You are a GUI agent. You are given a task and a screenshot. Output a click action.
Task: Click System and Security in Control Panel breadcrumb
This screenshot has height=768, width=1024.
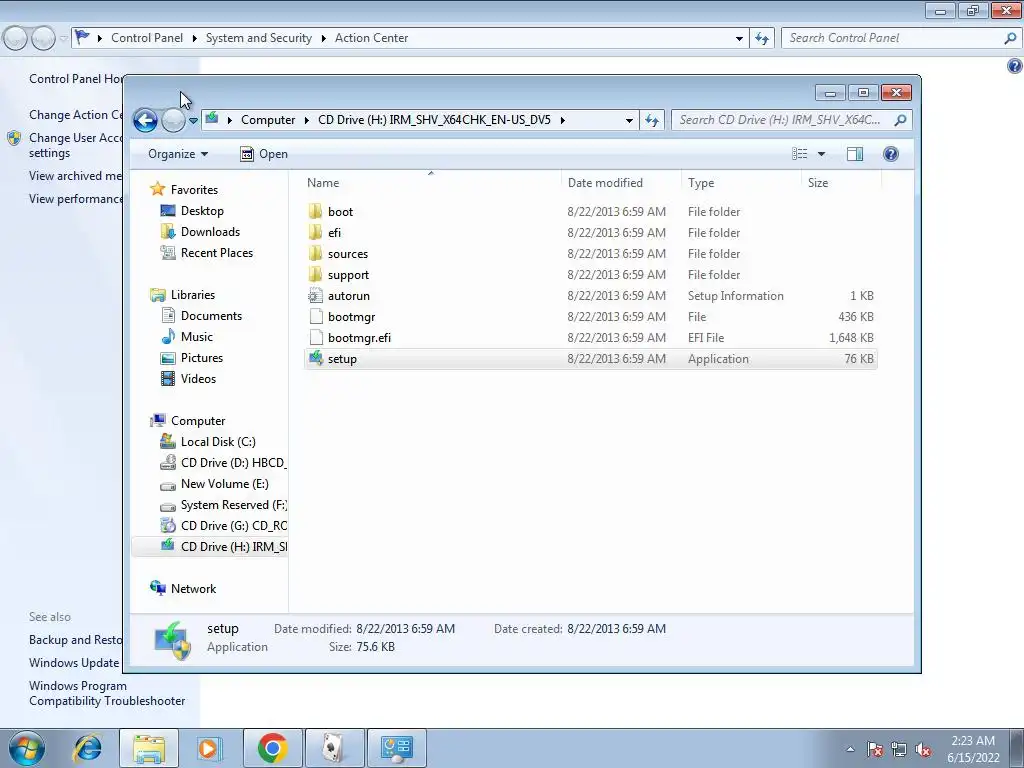259,38
